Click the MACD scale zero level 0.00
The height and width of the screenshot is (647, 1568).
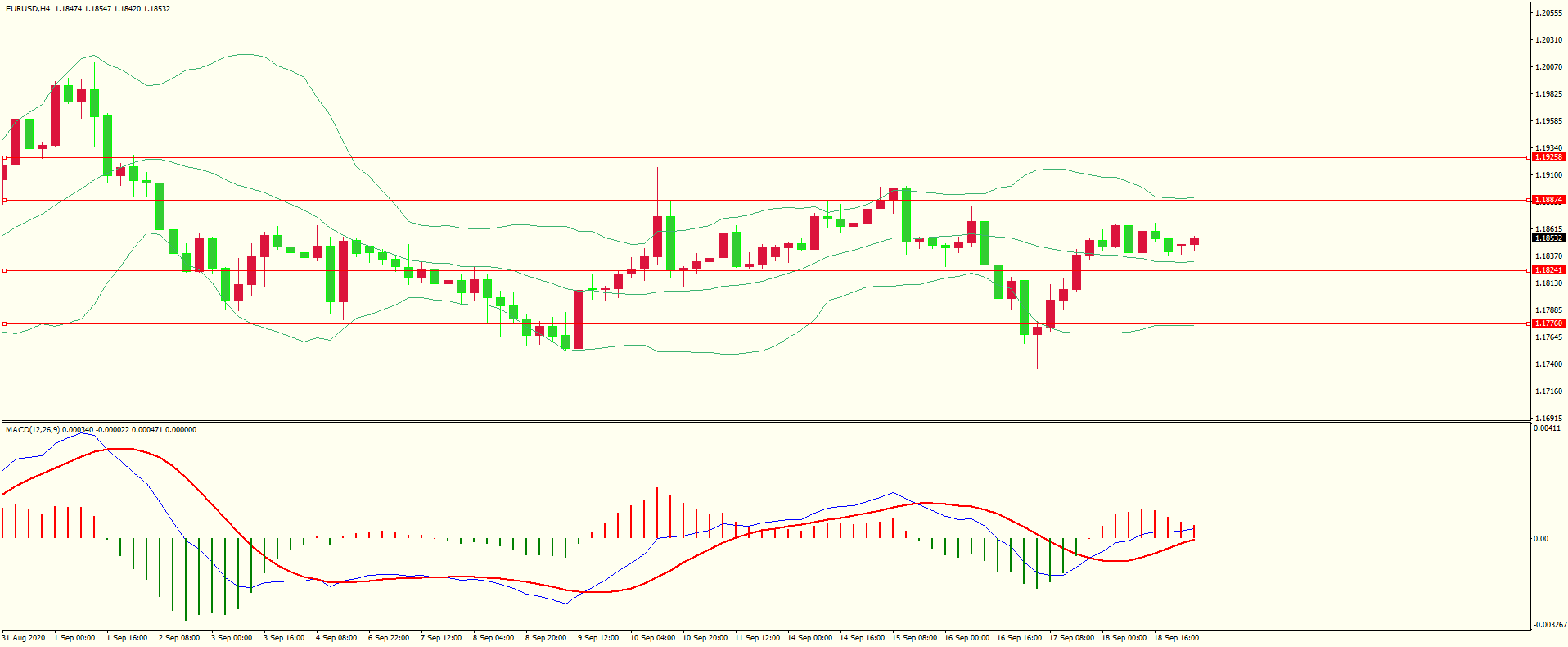1541,539
